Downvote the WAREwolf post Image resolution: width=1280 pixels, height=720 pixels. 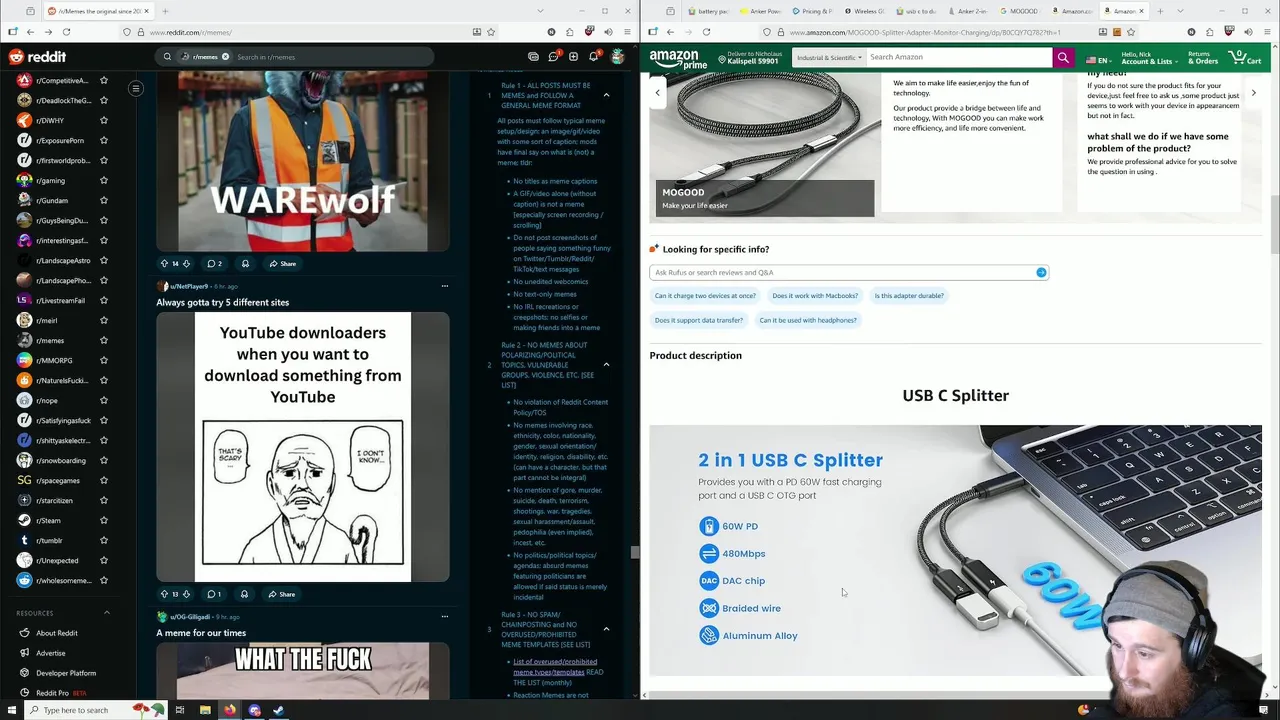point(186,263)
